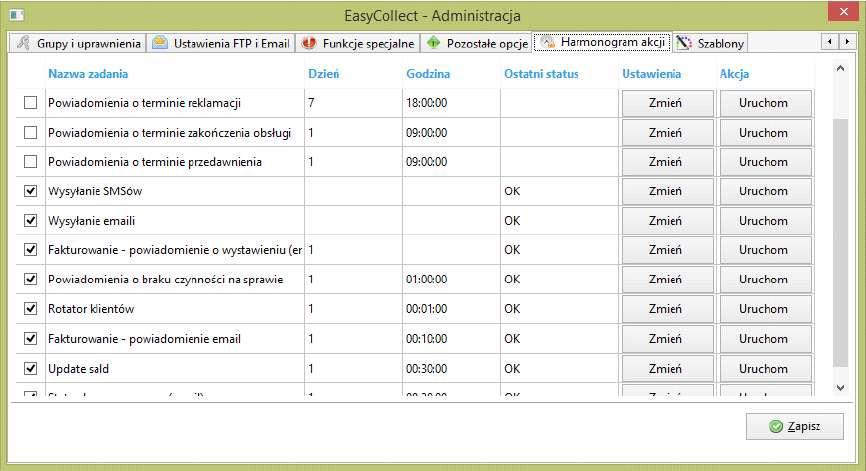Switch to the Pozostałe opcje tab
Screen dimensions: 866x471
(476, 43)
